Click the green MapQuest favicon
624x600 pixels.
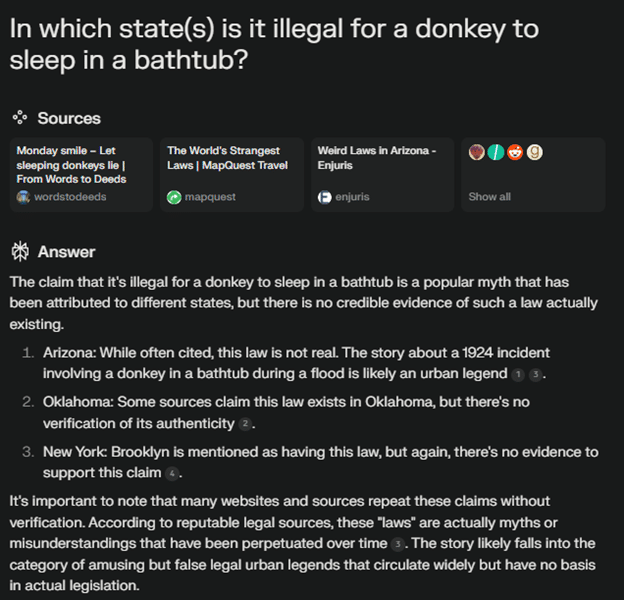point(174,197)
